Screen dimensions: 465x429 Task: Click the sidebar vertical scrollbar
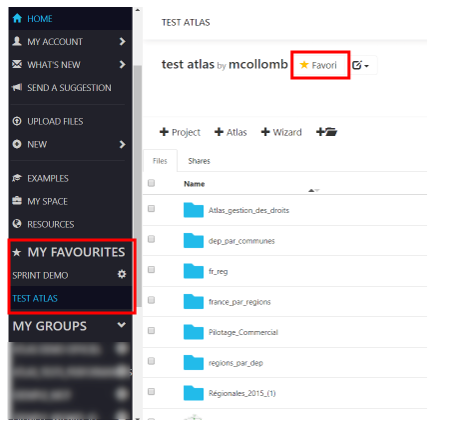point(137,186)
